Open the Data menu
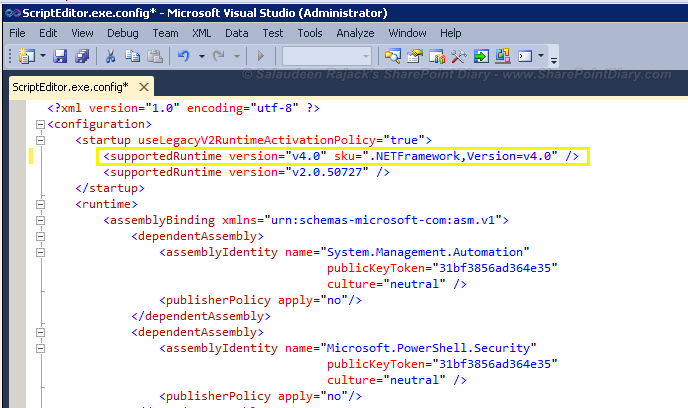 (x=236, y=33)
